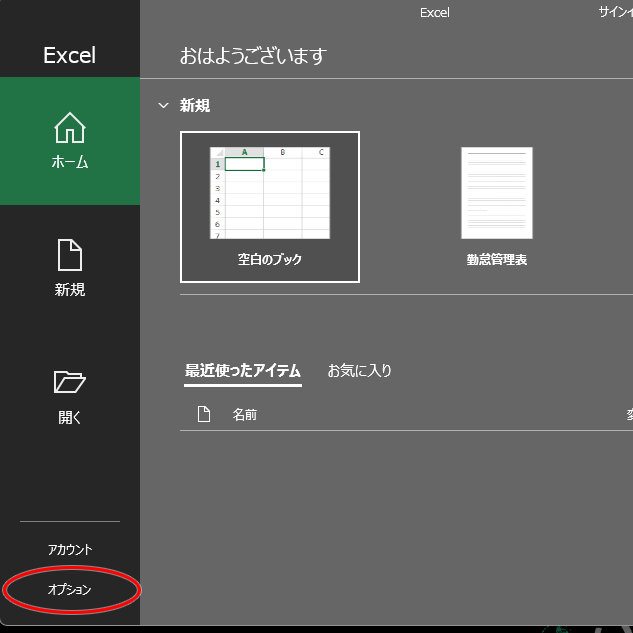Select the 開く label in sidebar

click(x=70, y=418)
